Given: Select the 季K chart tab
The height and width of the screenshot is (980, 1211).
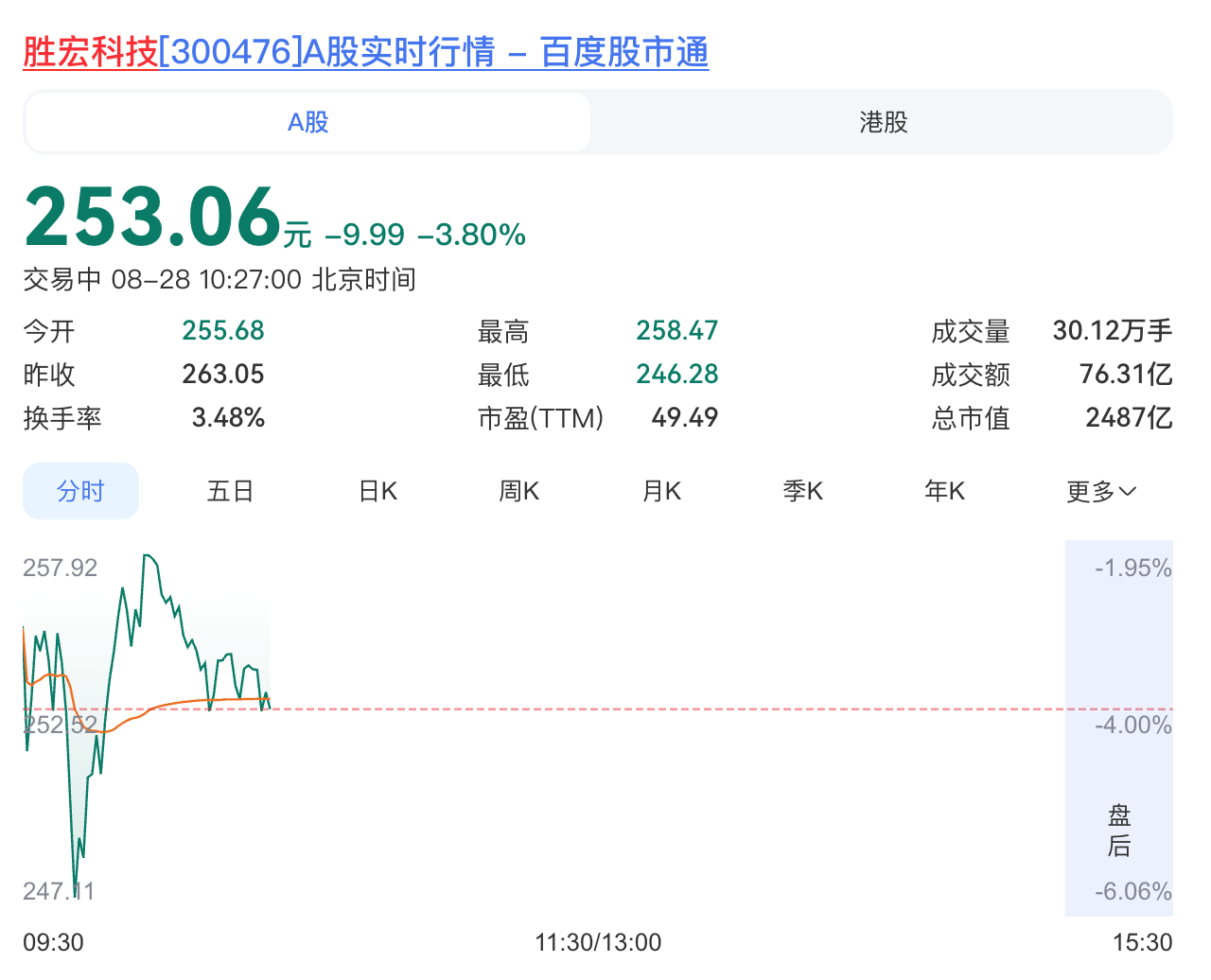Looking at the screenshot, I should point(803,491).
